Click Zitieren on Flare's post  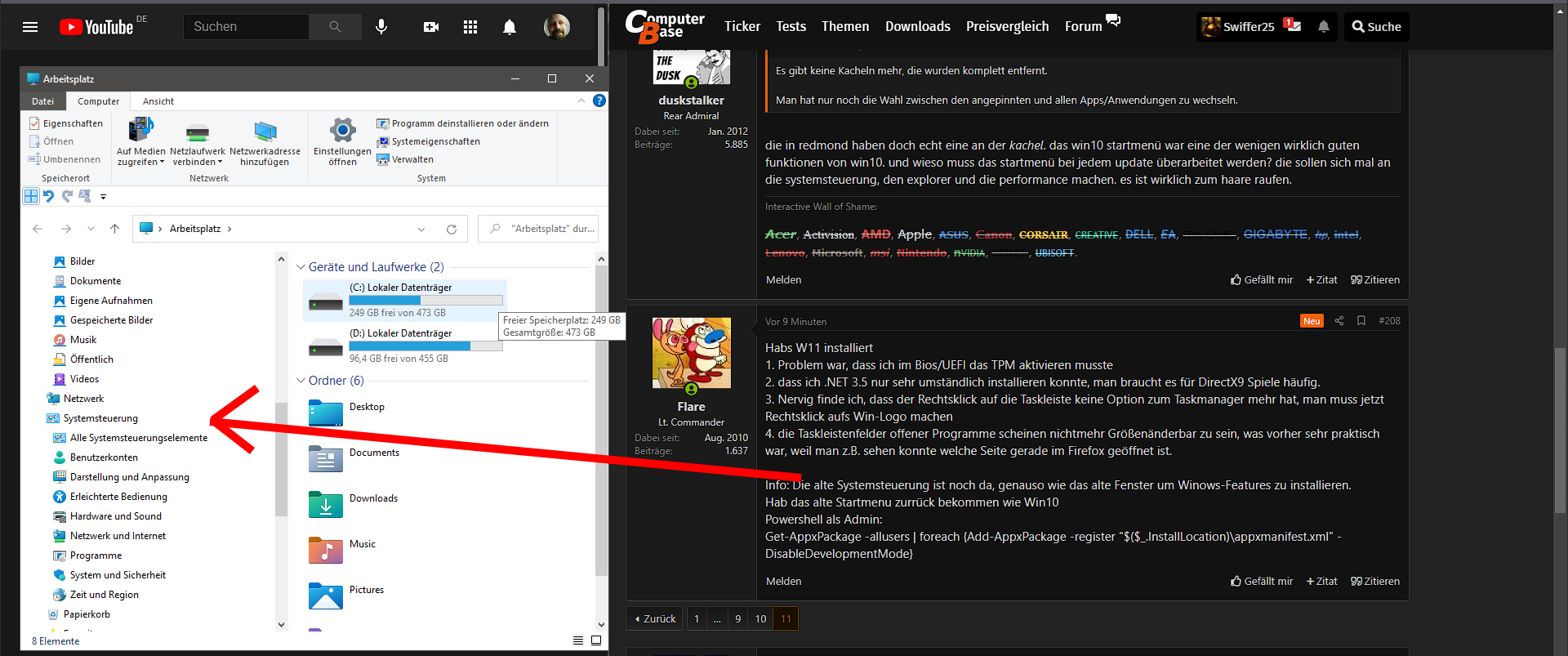tap(1375, 582)
